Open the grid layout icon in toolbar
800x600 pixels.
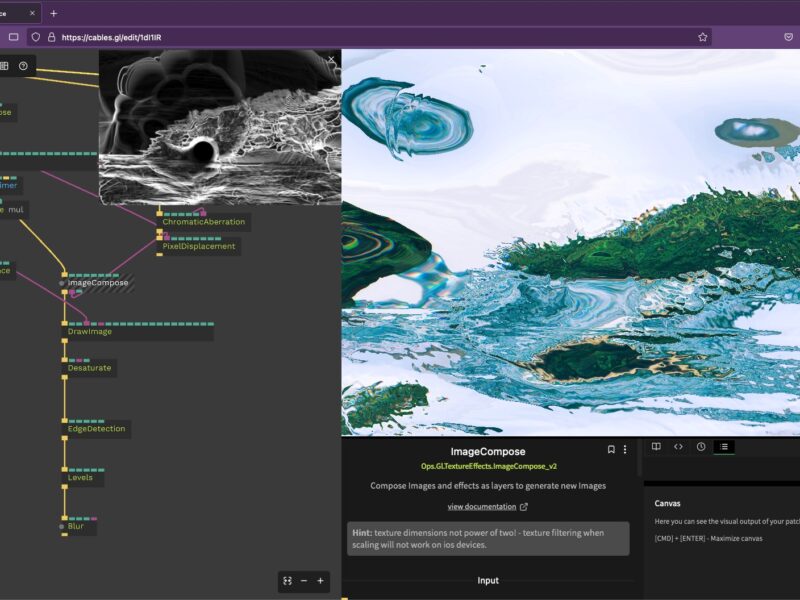pyautogui.click(x=4, y=66)
